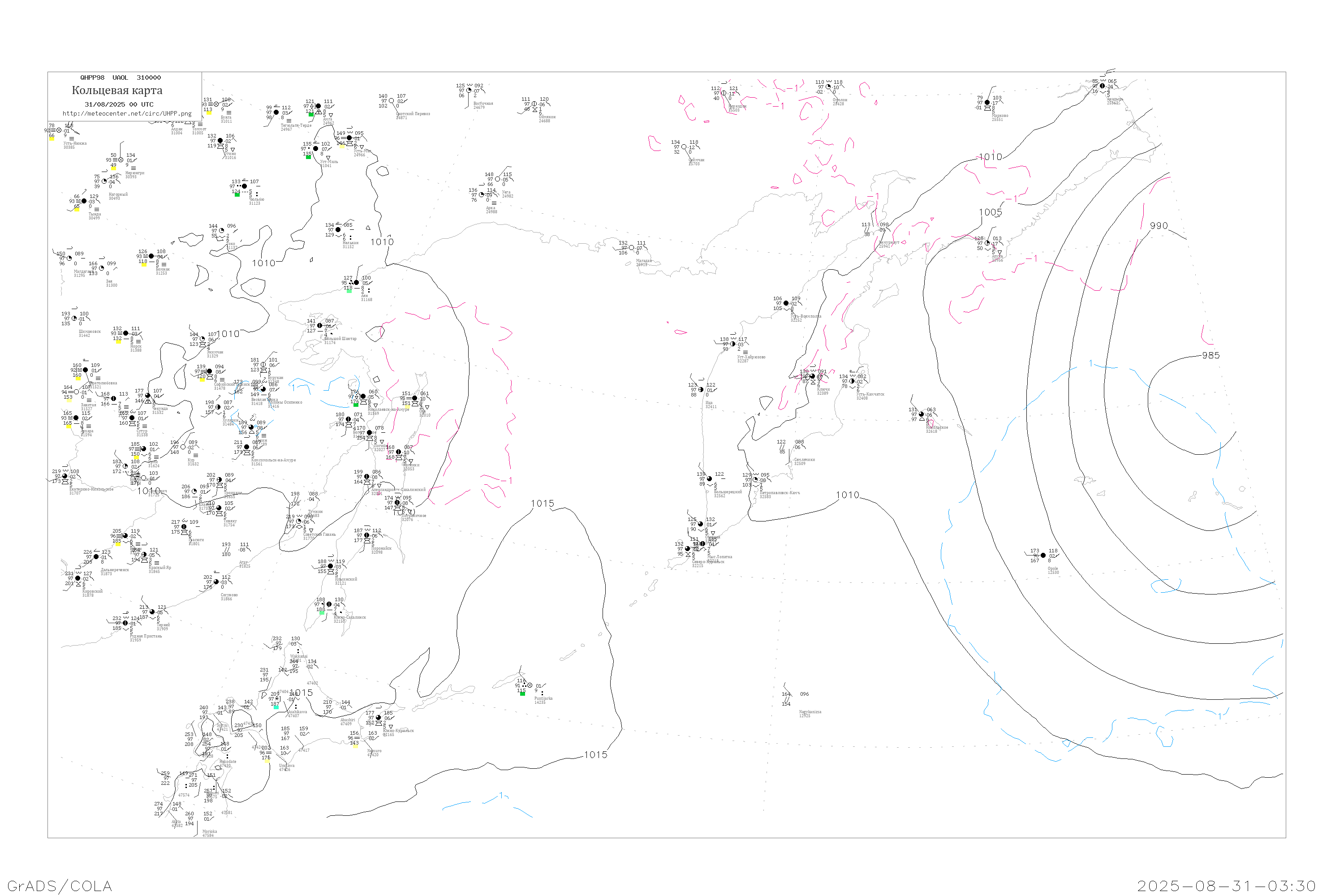1344x896 pixels.
Task: Click the meteocenter.net UHPP.png URL text
Action: (x=127, y=114)
